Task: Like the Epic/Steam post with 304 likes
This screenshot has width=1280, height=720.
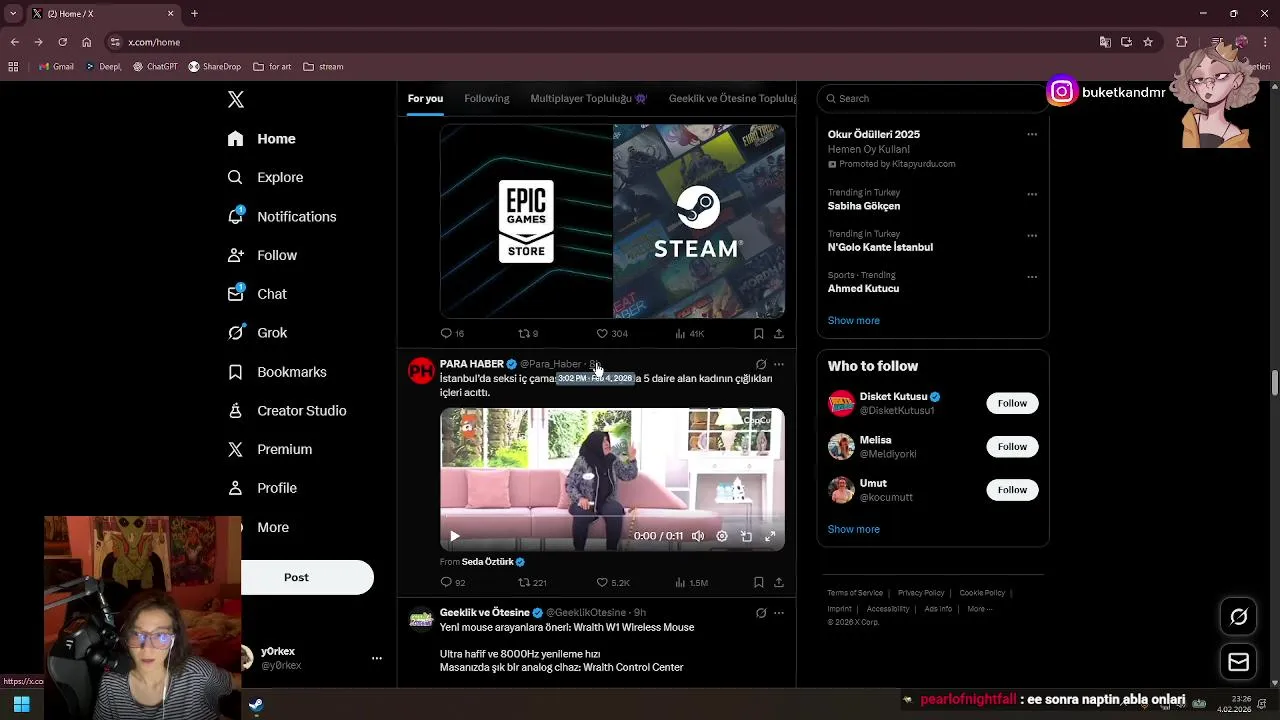Action: click(x=612, y=333)
